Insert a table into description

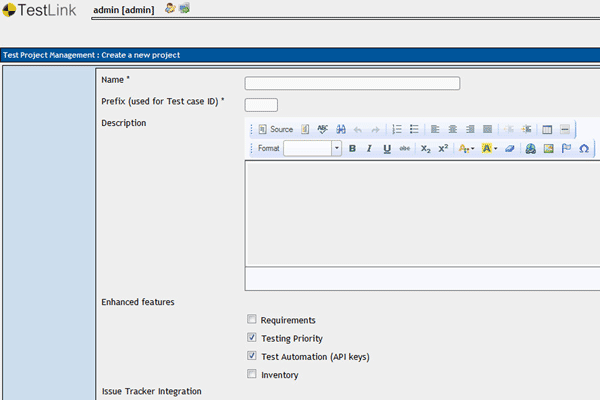pyautogui.click(x=547, y=129)
